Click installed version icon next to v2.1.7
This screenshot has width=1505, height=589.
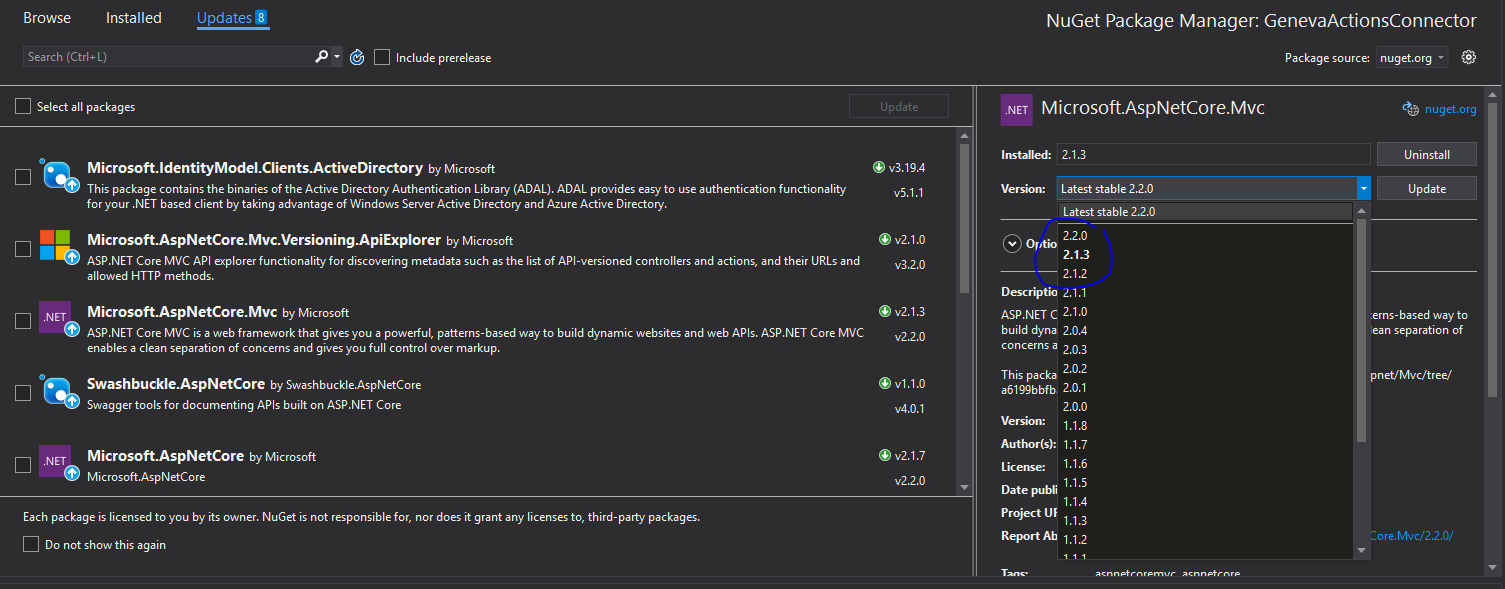[x=884, y=456]
